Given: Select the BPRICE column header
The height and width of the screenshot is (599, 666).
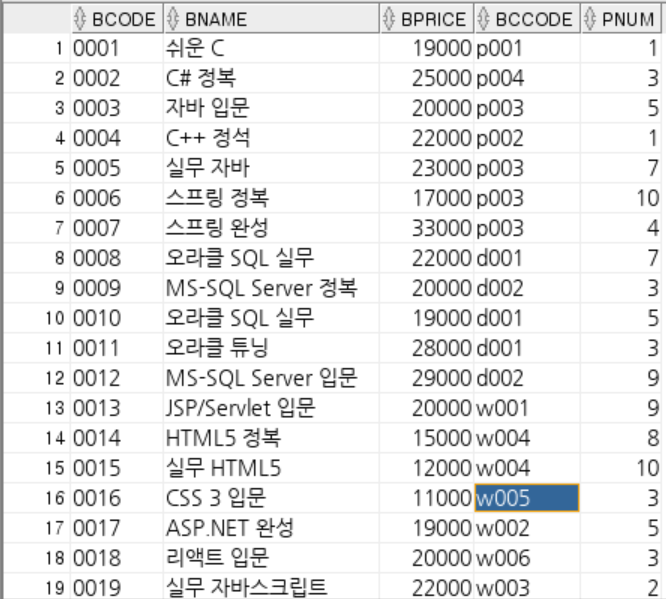Looking at the screenshot, I should 427,19.
